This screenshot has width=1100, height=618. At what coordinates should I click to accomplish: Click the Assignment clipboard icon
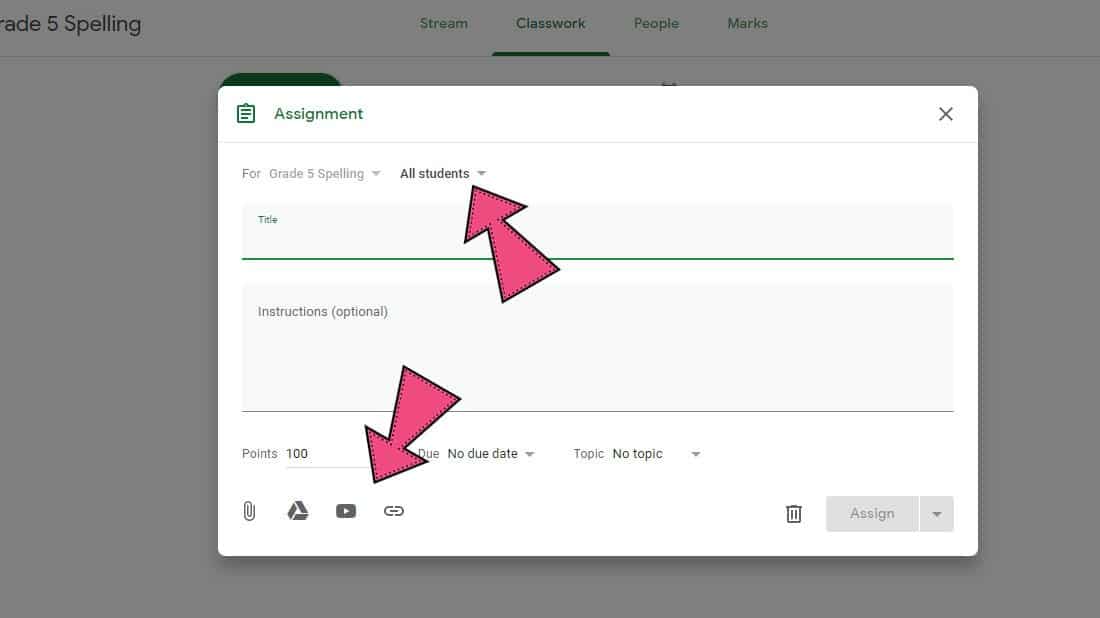coord(246,114)
